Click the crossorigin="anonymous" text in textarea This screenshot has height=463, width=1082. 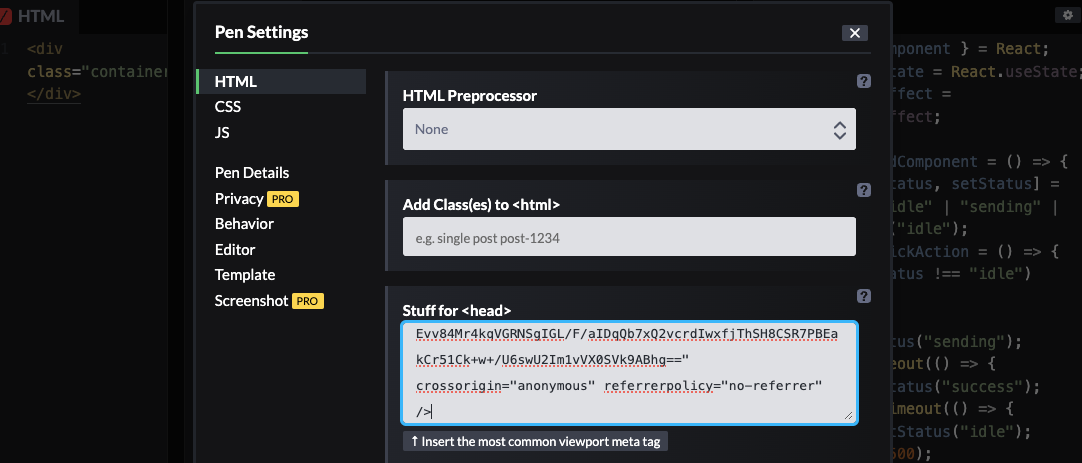coord(506,386)
